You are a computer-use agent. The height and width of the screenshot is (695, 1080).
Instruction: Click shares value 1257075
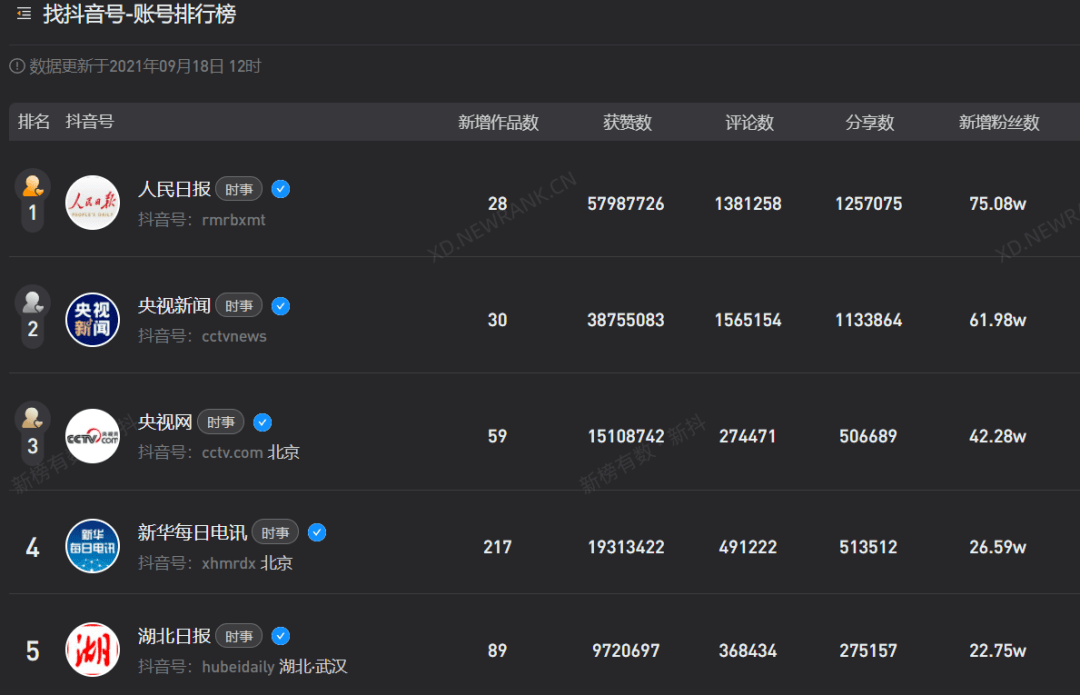point(869,204)
